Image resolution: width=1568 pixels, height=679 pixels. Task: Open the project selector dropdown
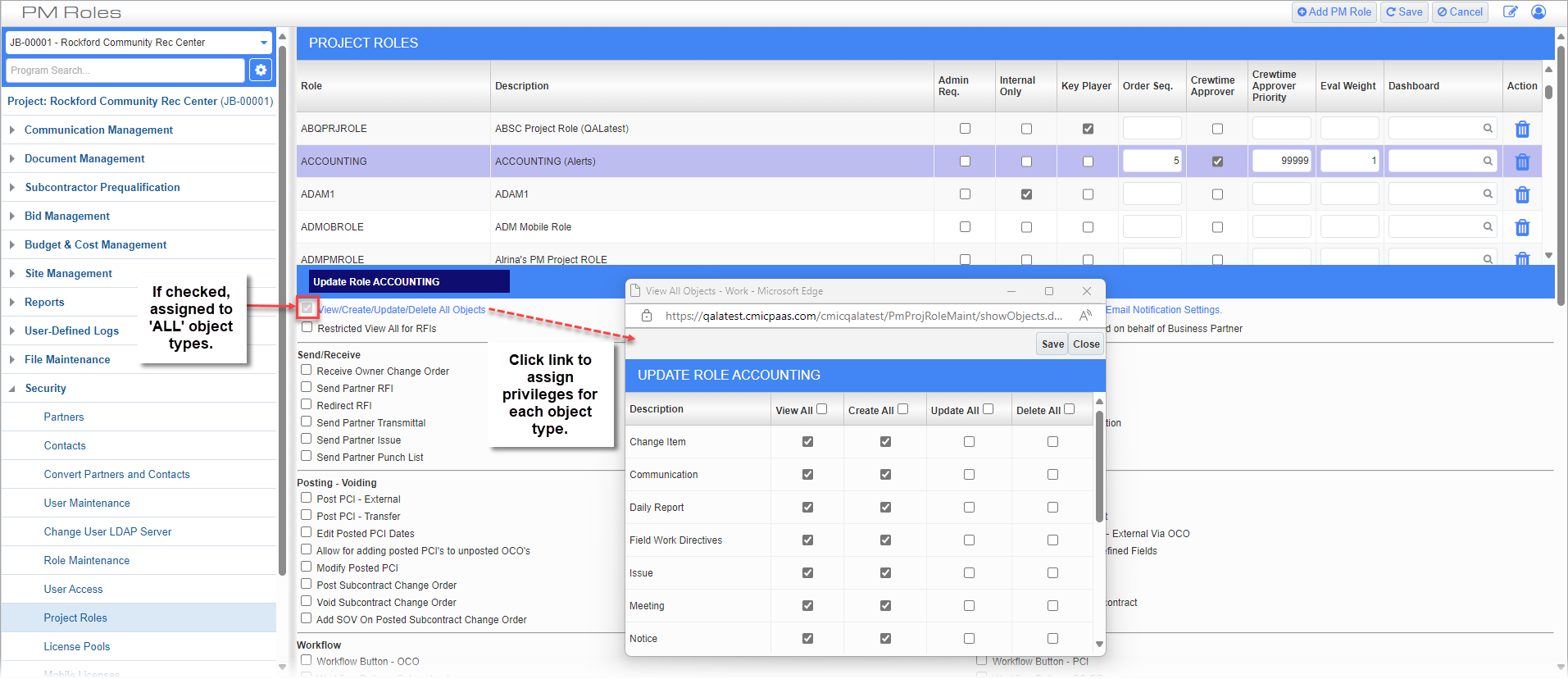[263, 43]
